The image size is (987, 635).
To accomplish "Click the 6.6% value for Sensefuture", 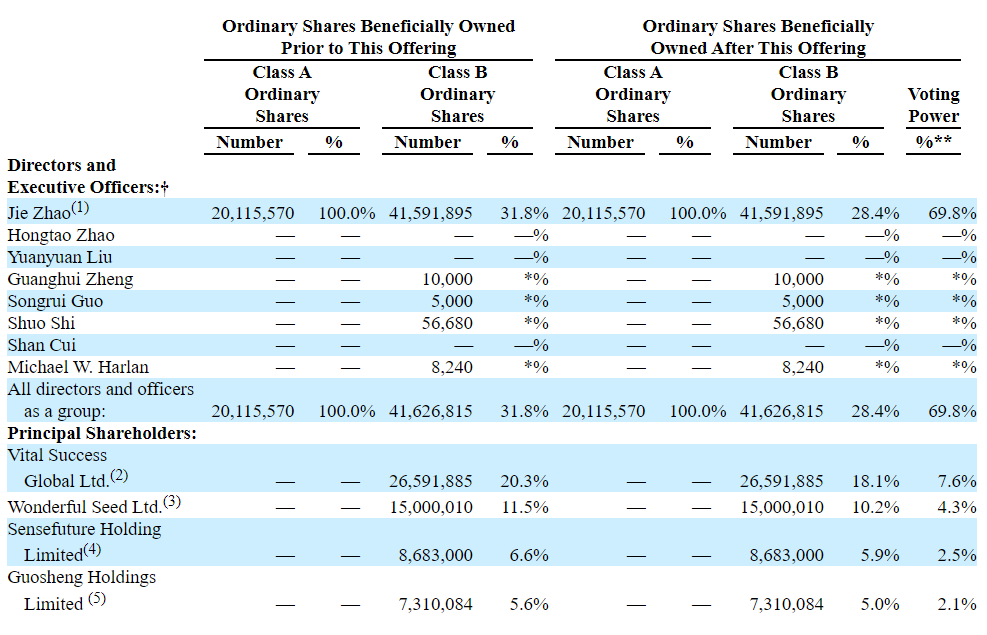I will click(529, 556).
